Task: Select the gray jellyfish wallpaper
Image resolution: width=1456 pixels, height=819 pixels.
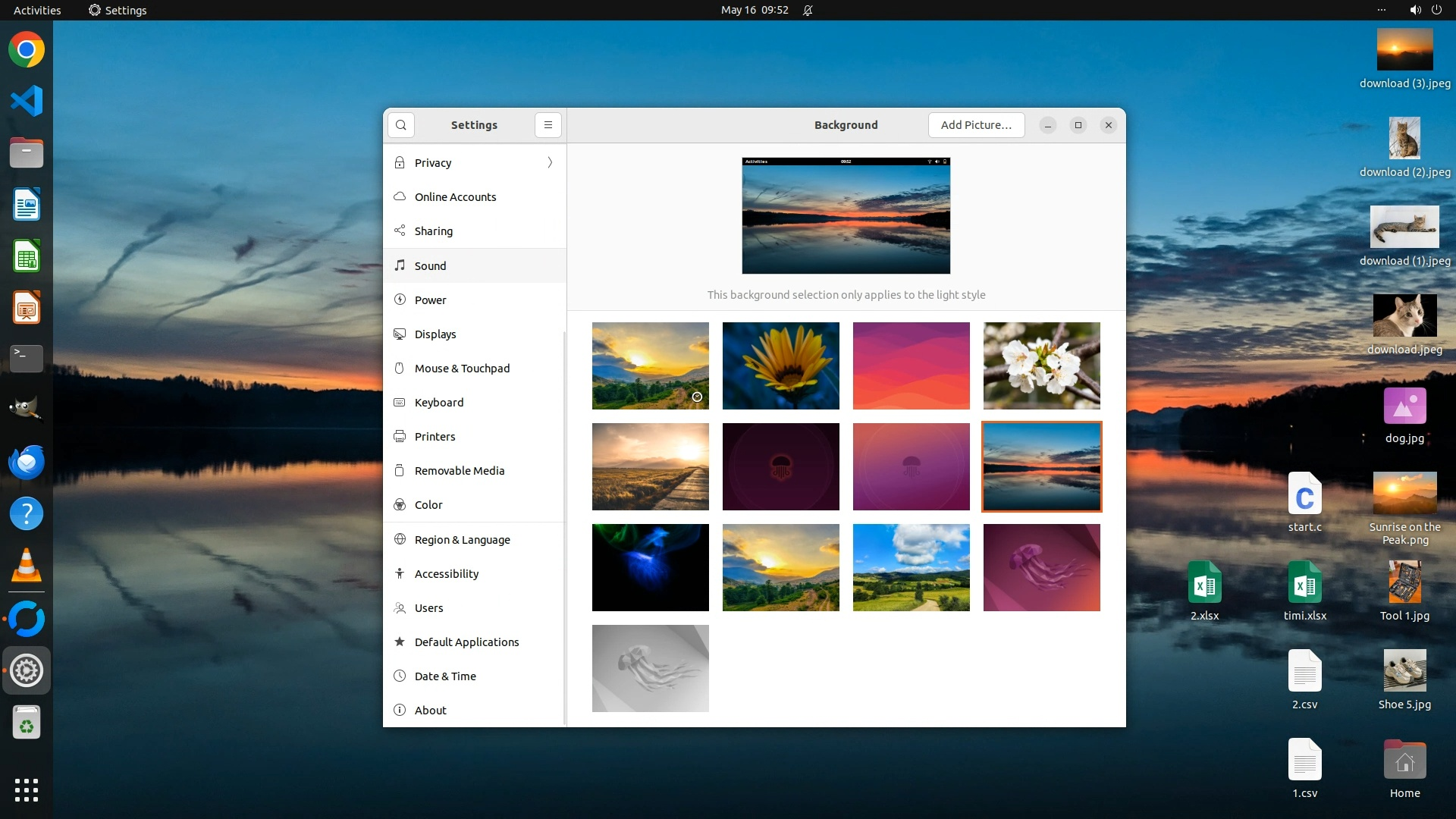Action: tap(650, 668)
